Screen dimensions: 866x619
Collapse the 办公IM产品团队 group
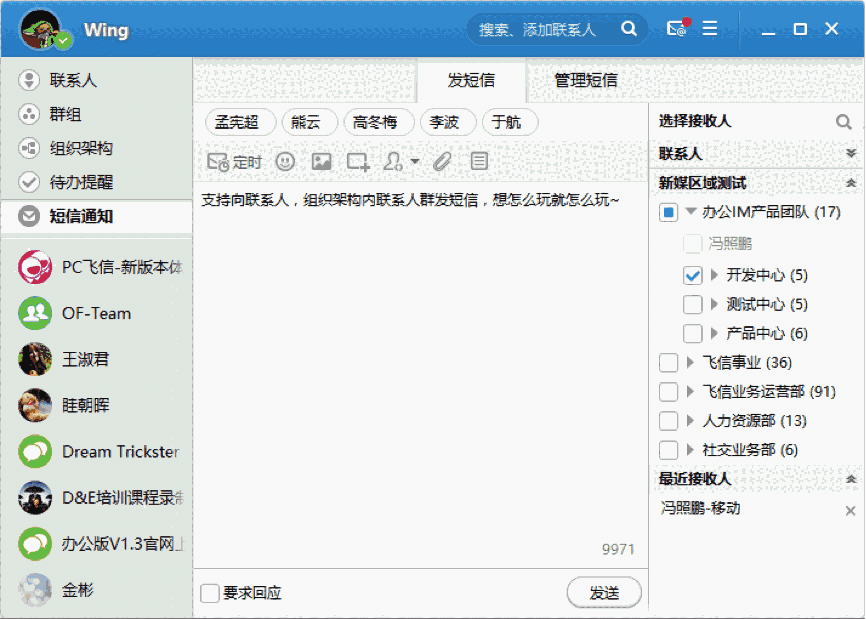pyautogui.click(x=691, y=212)
